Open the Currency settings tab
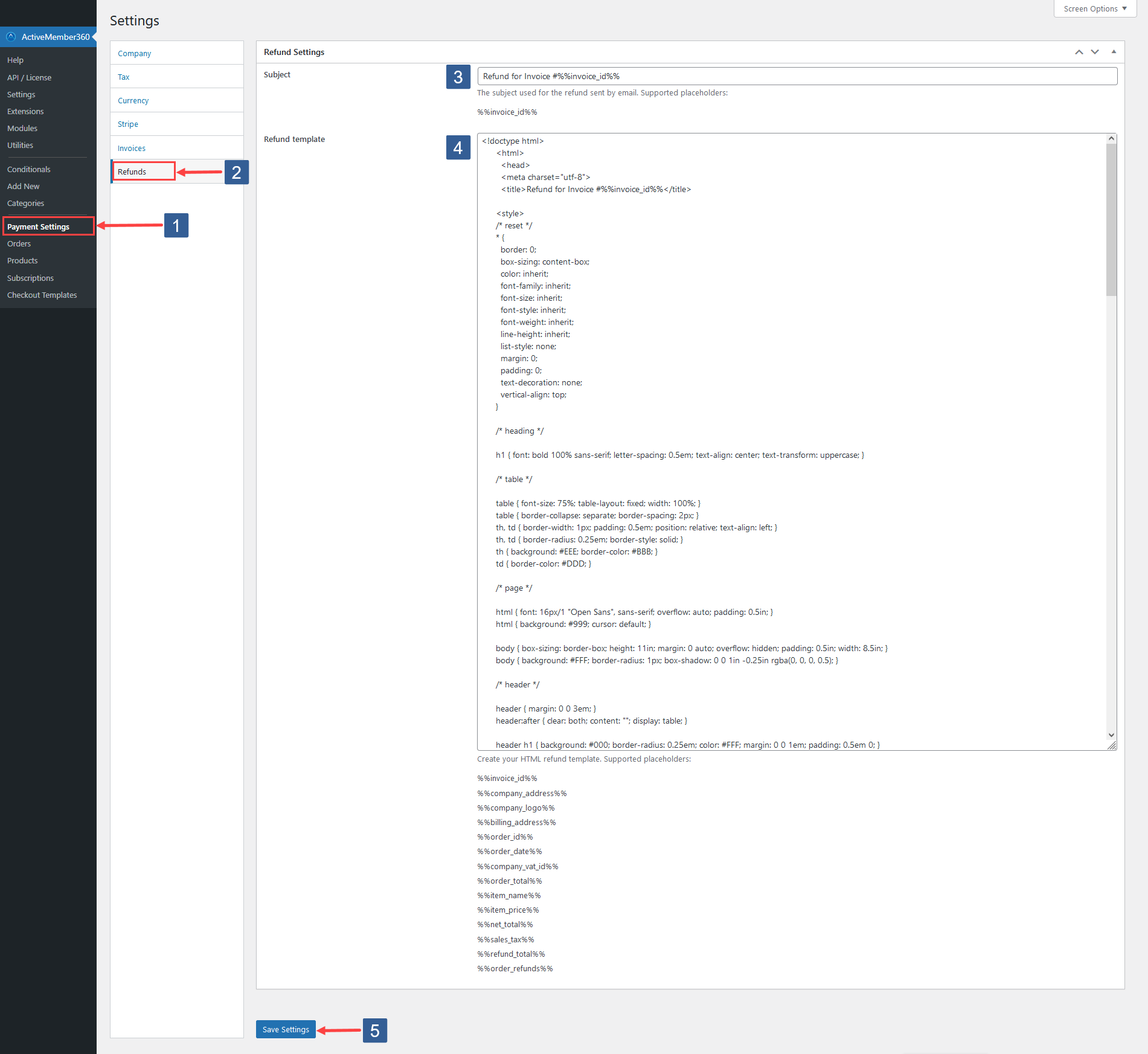The image size is (1148, 1054). 133,100
